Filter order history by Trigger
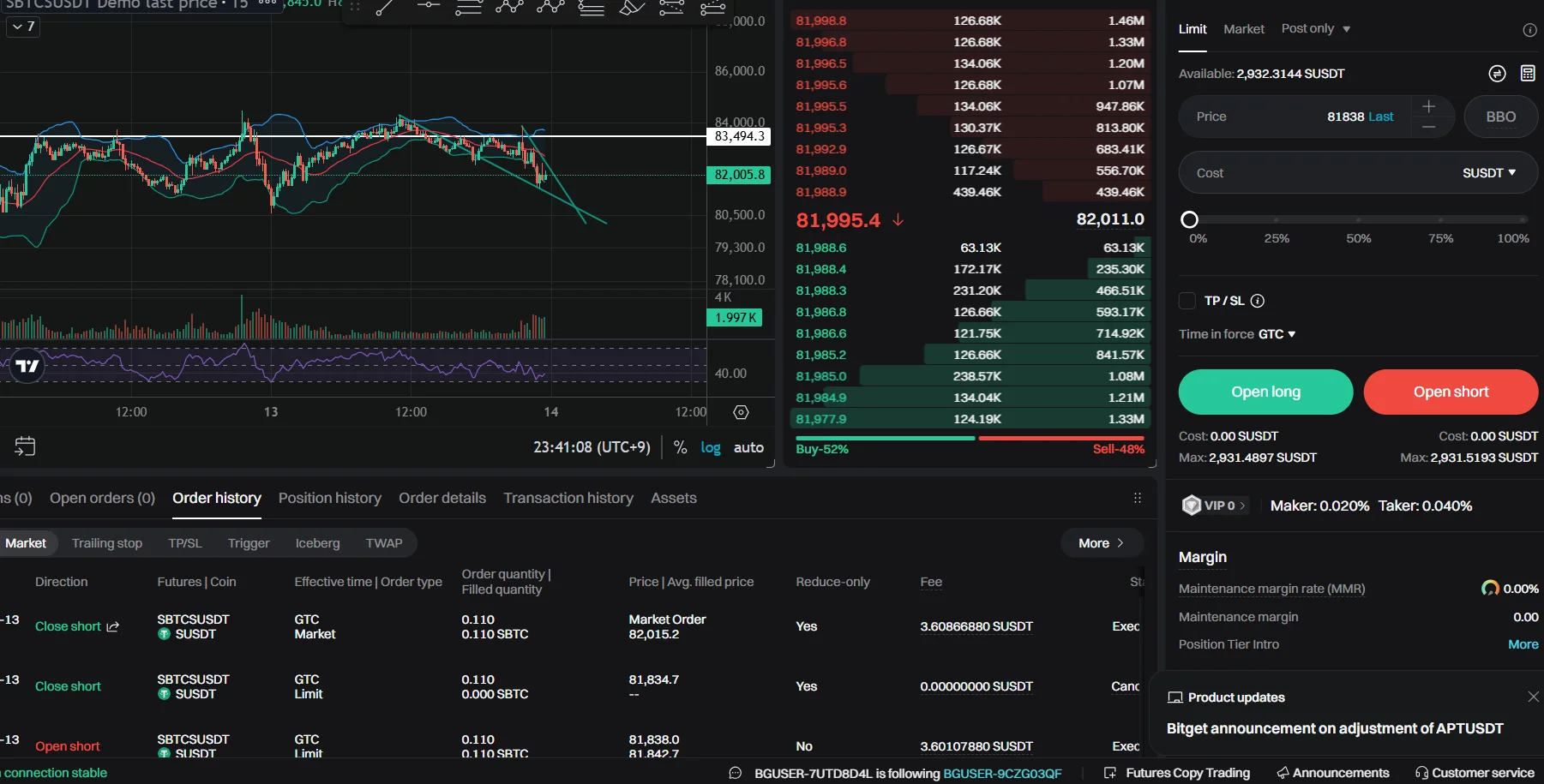 (249, 543)
